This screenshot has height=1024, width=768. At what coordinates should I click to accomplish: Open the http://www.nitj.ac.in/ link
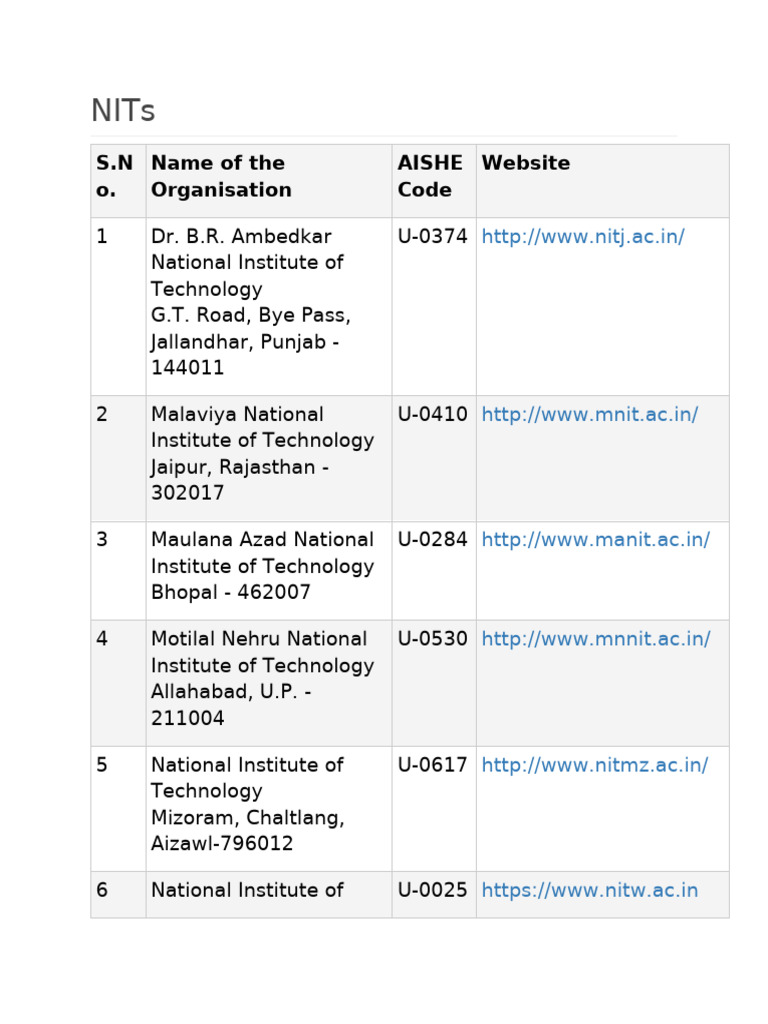click(x=583, y=237)
